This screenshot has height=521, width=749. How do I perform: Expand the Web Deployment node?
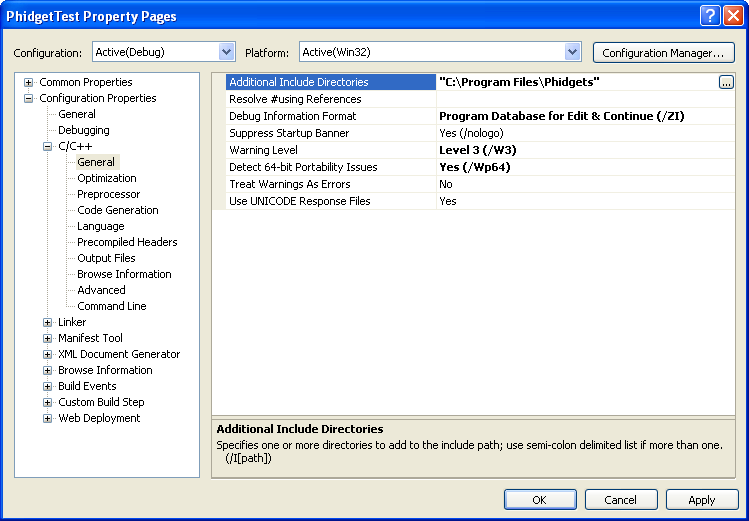pyautogui.click(x=47, y=418)
